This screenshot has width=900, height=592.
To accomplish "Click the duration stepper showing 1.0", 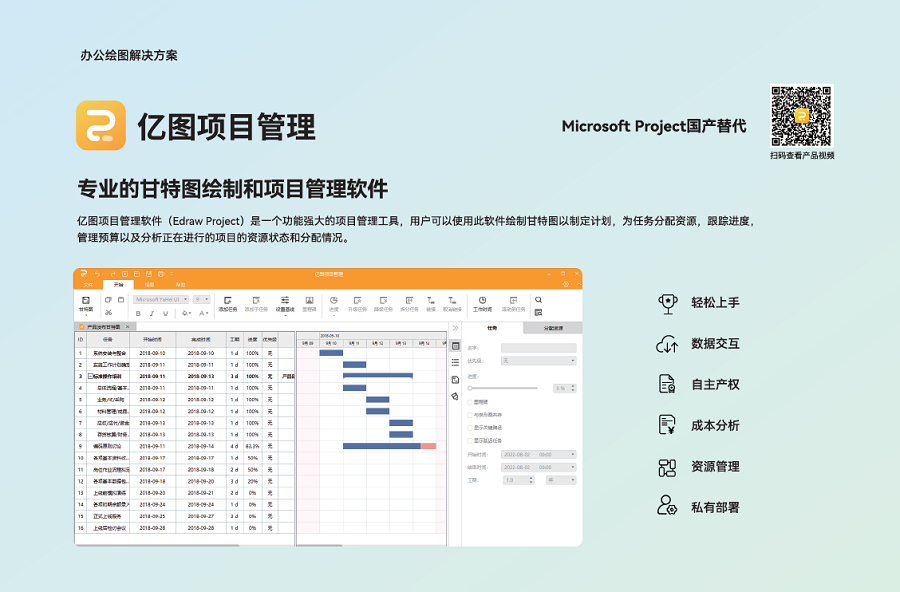I will click(x=519, y=480).
